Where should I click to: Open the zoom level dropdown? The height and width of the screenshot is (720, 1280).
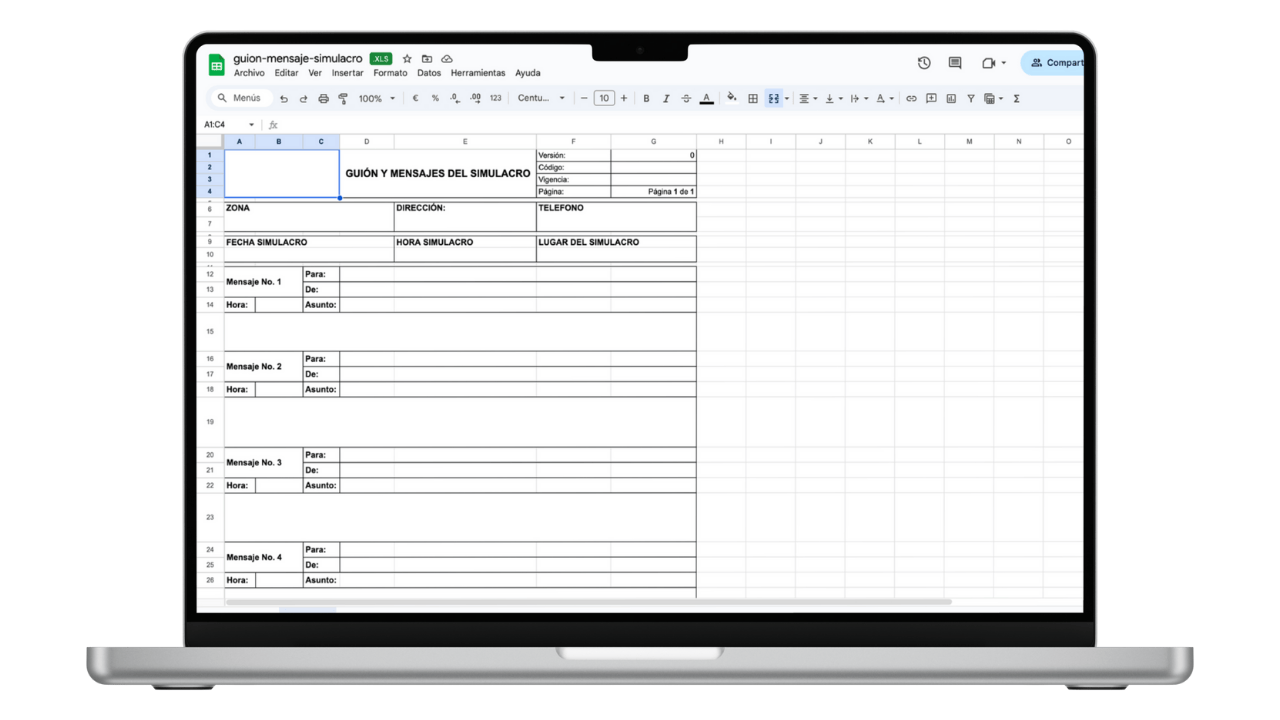coord(375,98)
